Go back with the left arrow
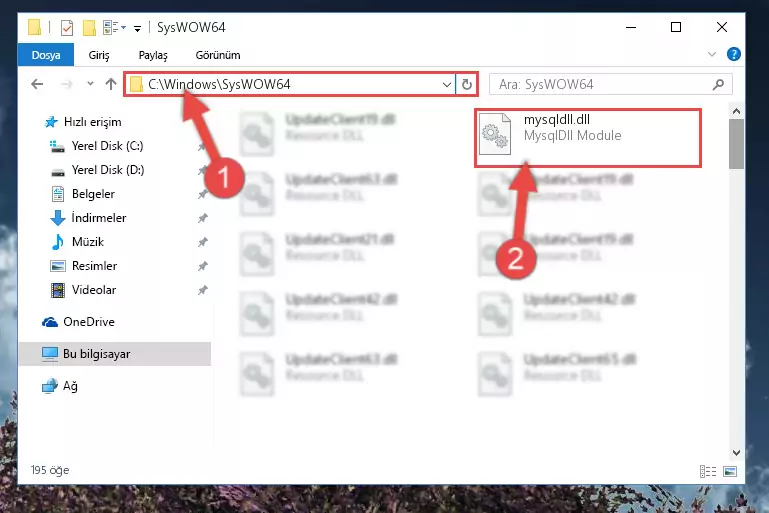Viewport: 769px width, 513px height. (37, 84)
